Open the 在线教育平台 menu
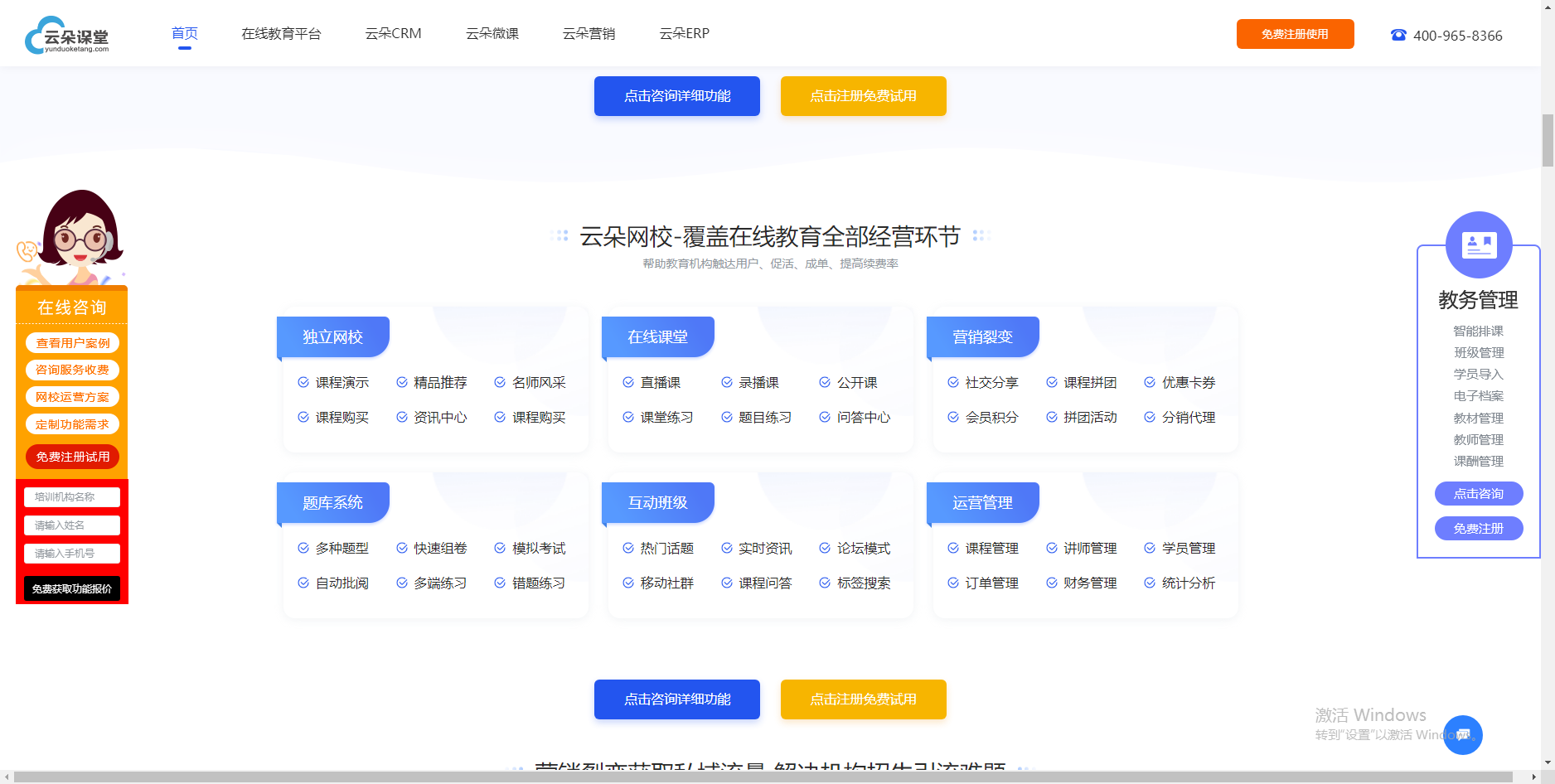This screenshot has width=1555, height=784. (281, 33)
